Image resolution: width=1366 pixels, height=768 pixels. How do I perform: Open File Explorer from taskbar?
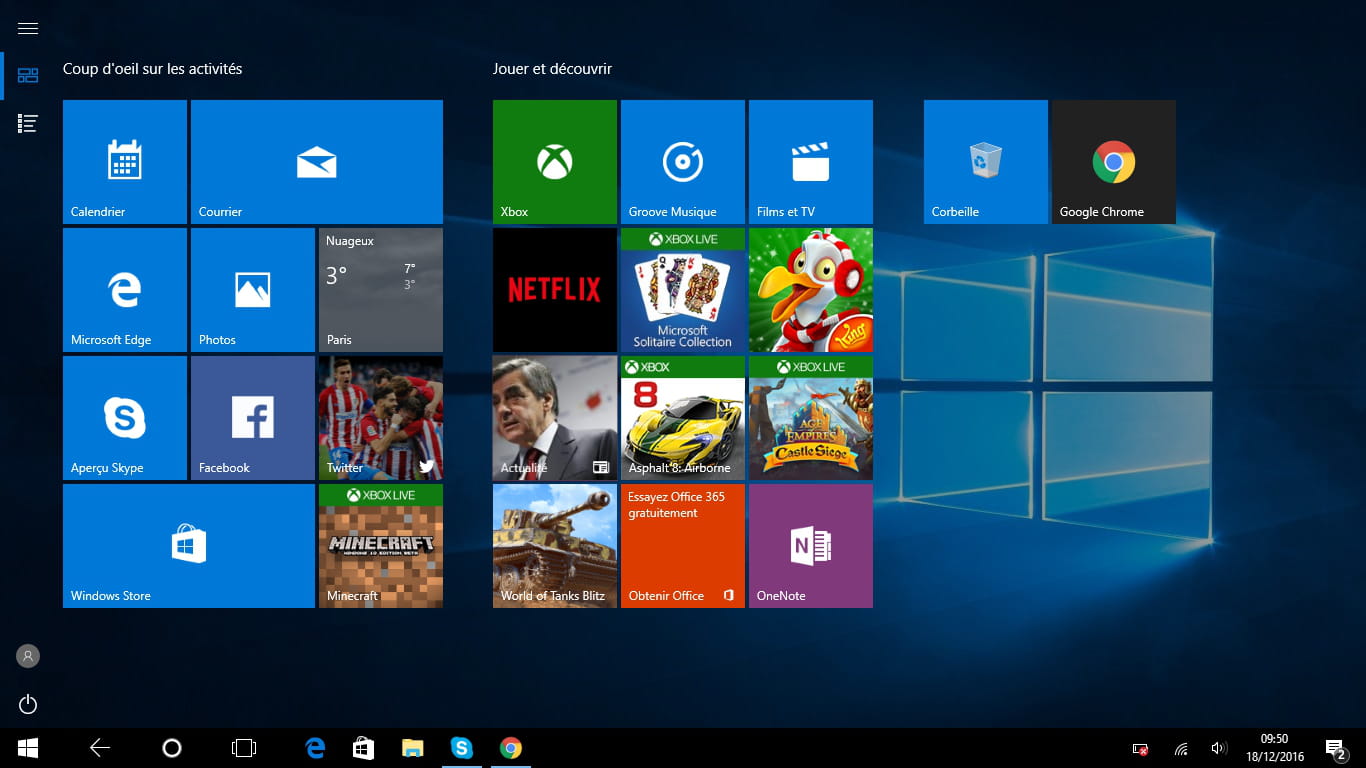[x=412, y=748]
